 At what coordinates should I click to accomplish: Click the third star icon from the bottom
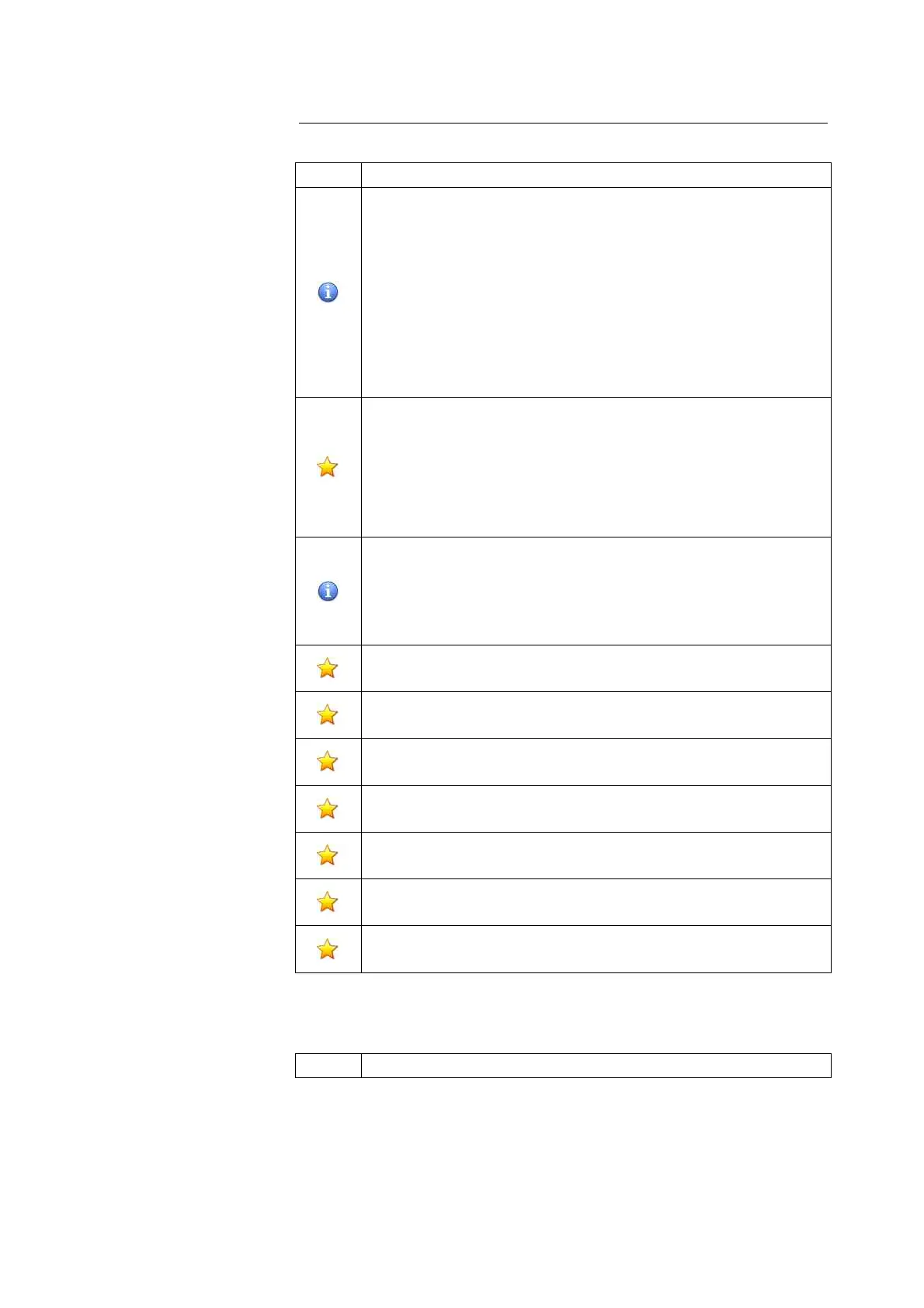coord(328,855)
